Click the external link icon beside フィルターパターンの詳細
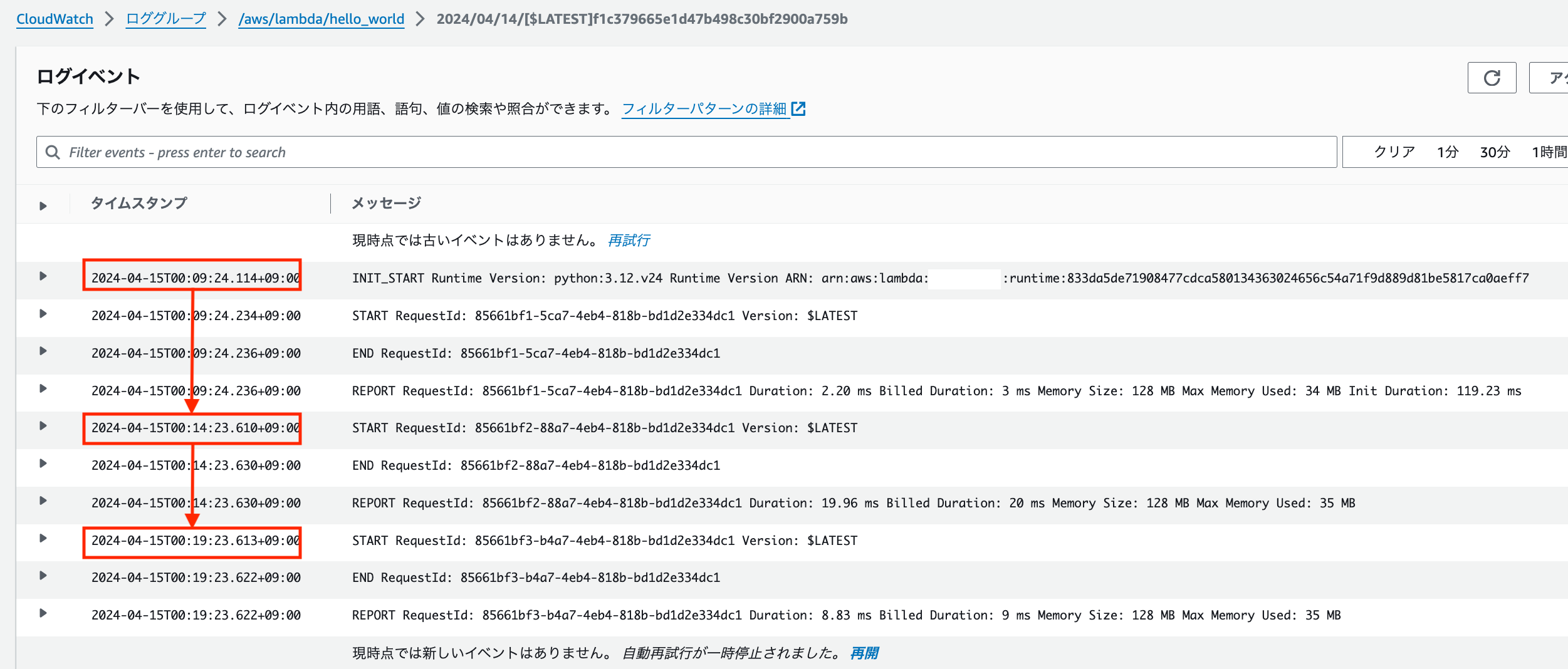The width and height of the screenshot is (1568, 669). pos(798,108)
